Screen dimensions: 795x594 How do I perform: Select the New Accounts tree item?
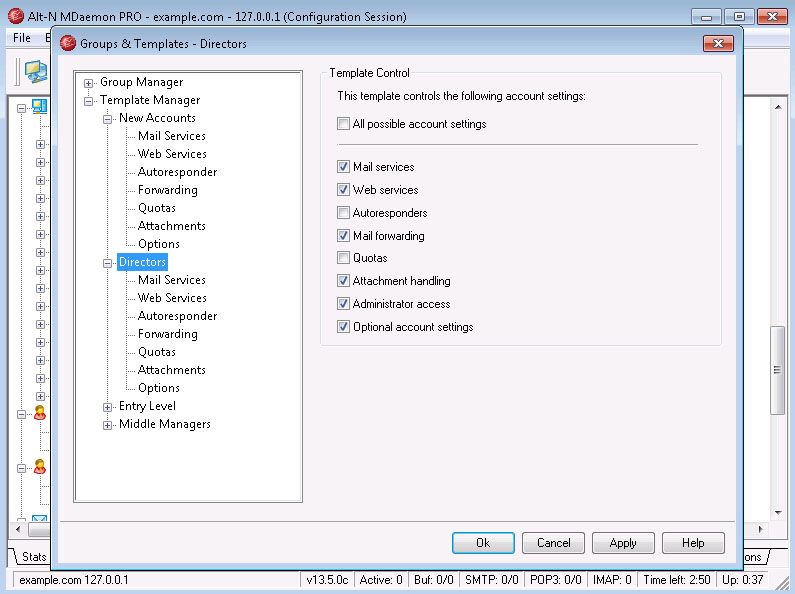[x=157, y=118]
